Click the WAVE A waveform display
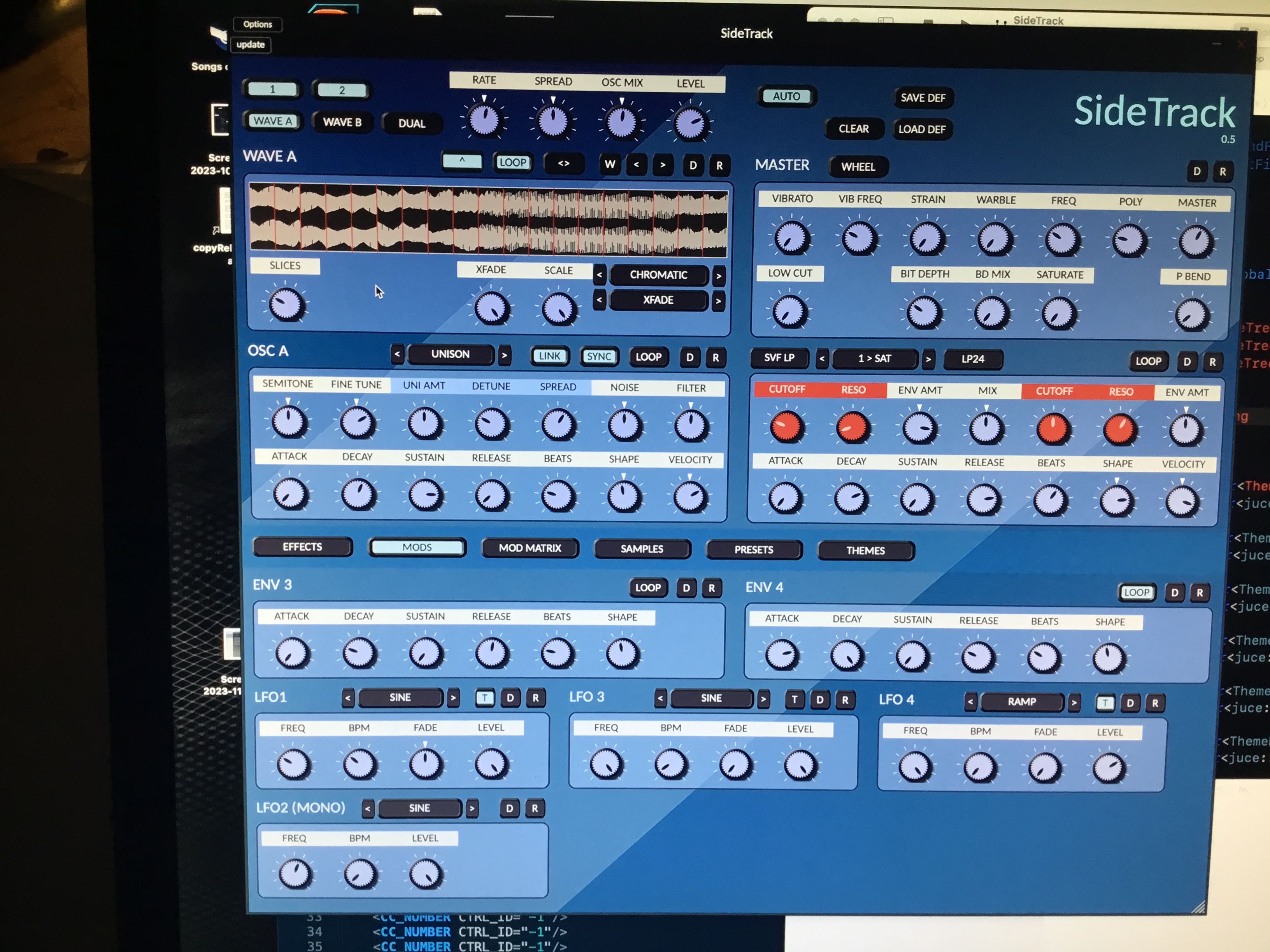Image resolution: width=1270 pixels, height=952 pixels. (489, 220)
